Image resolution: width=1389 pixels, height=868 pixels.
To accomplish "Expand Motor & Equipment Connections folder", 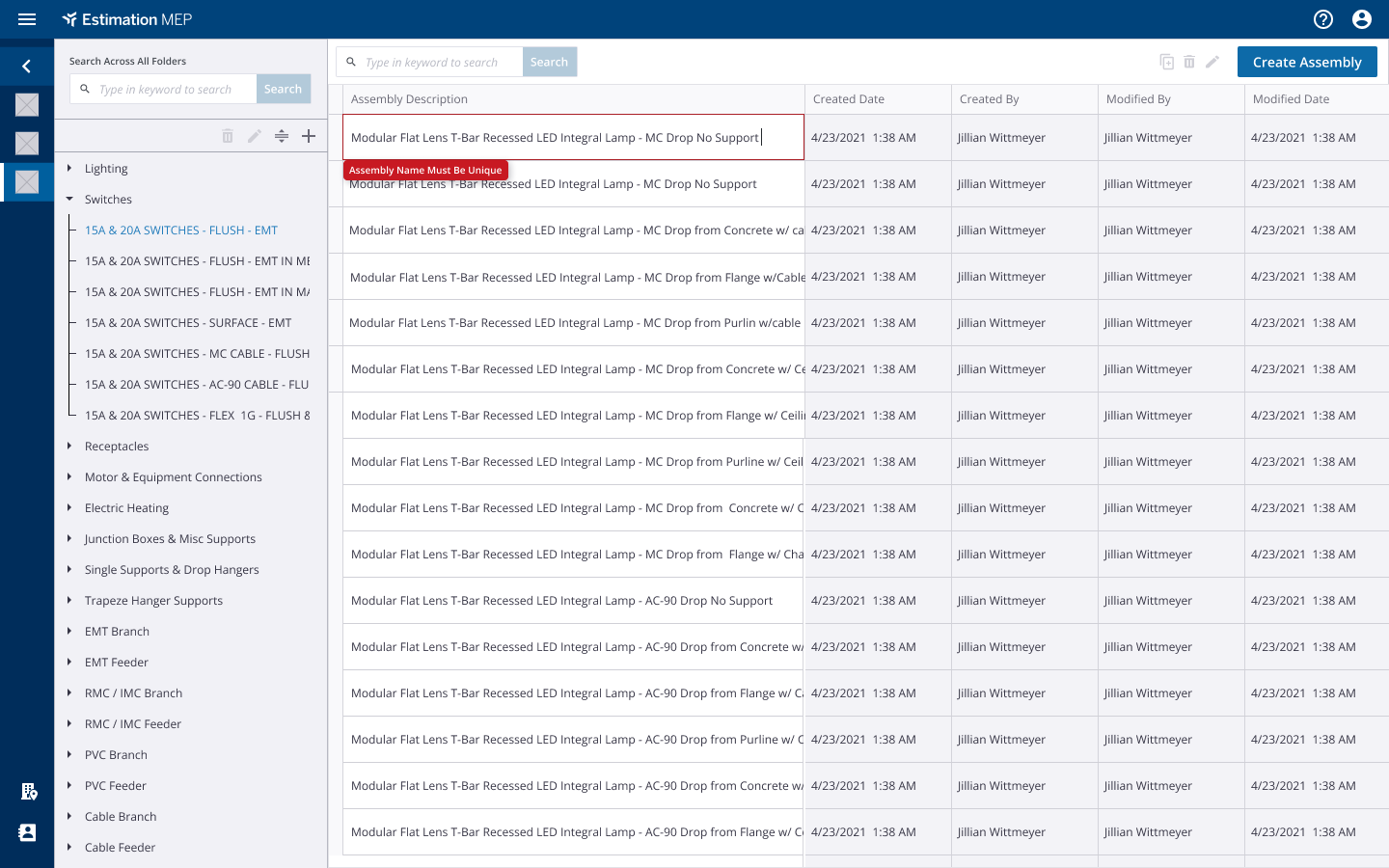I will (69, 476).
